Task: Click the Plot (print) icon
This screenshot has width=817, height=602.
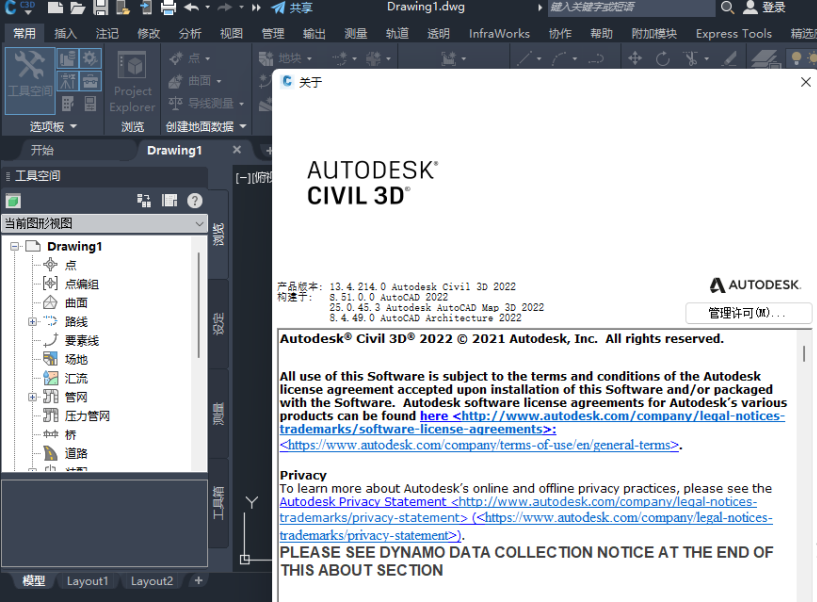Action: click(x=167, y=9)
